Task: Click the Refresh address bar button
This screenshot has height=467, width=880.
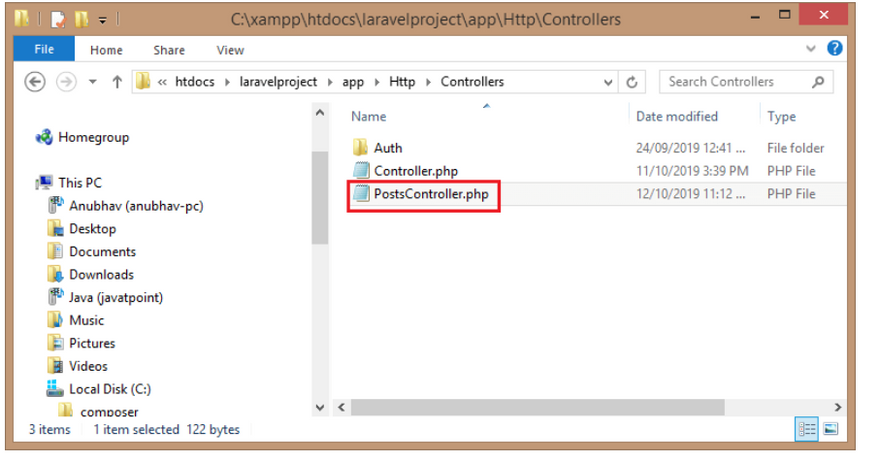Action: tap(632, 82)
